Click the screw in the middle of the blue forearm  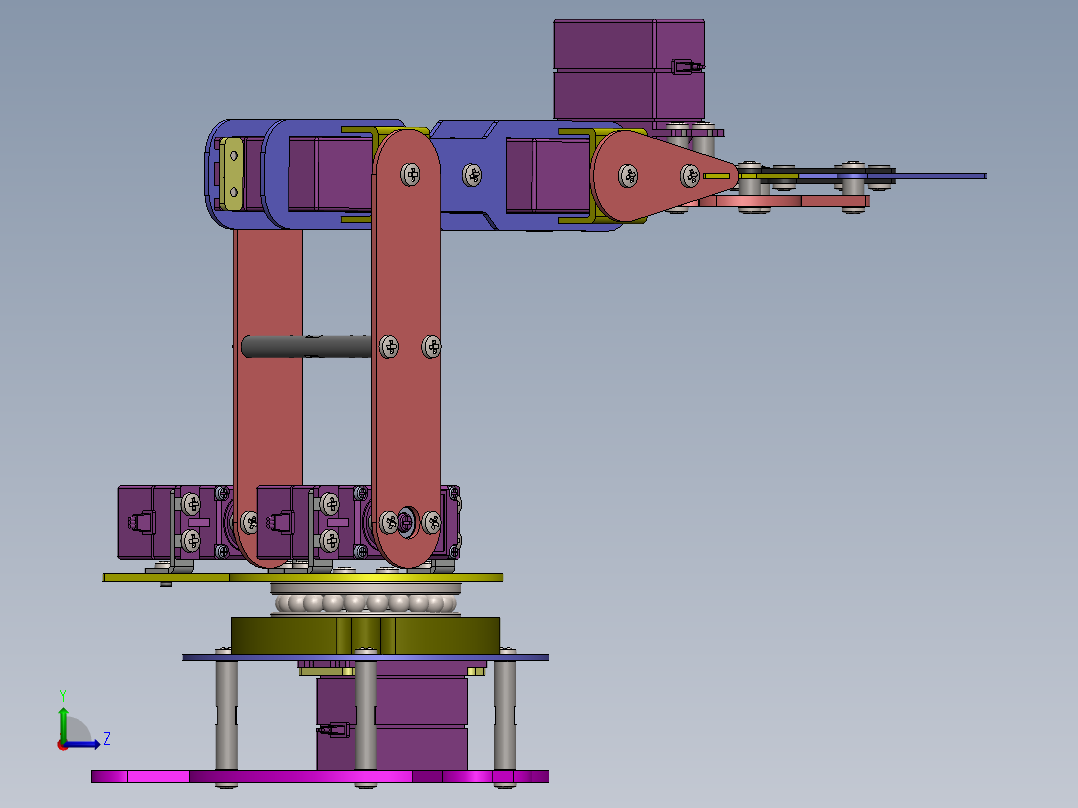(472, 175)
